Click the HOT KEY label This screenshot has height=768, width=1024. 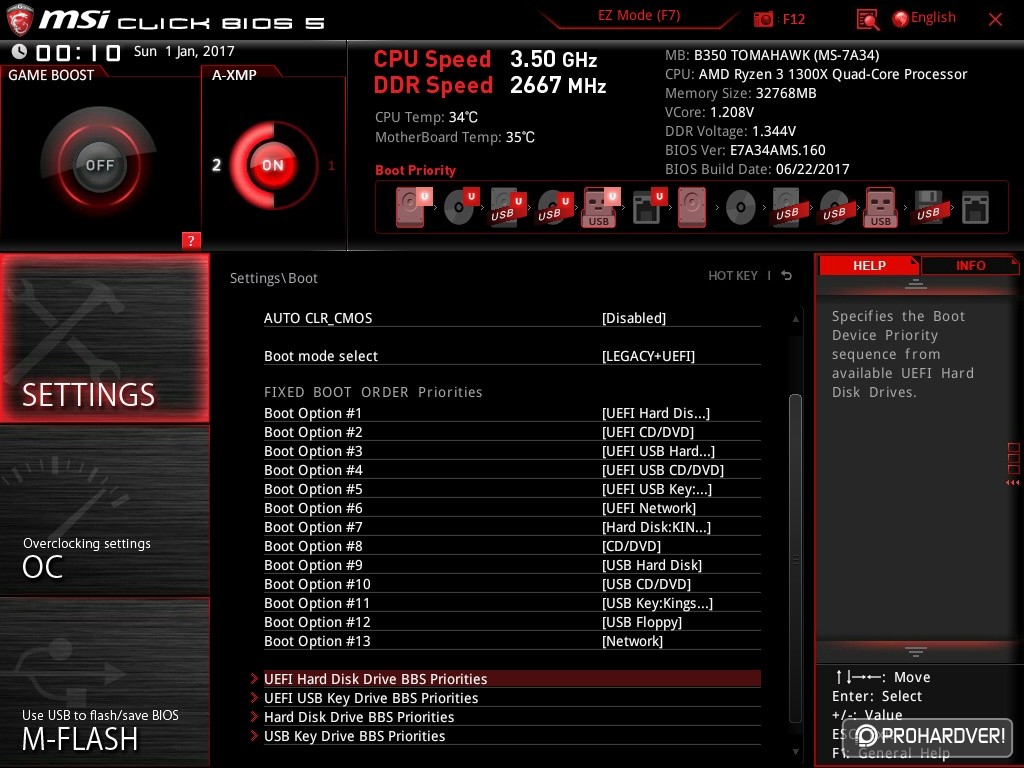coord(733,276)
